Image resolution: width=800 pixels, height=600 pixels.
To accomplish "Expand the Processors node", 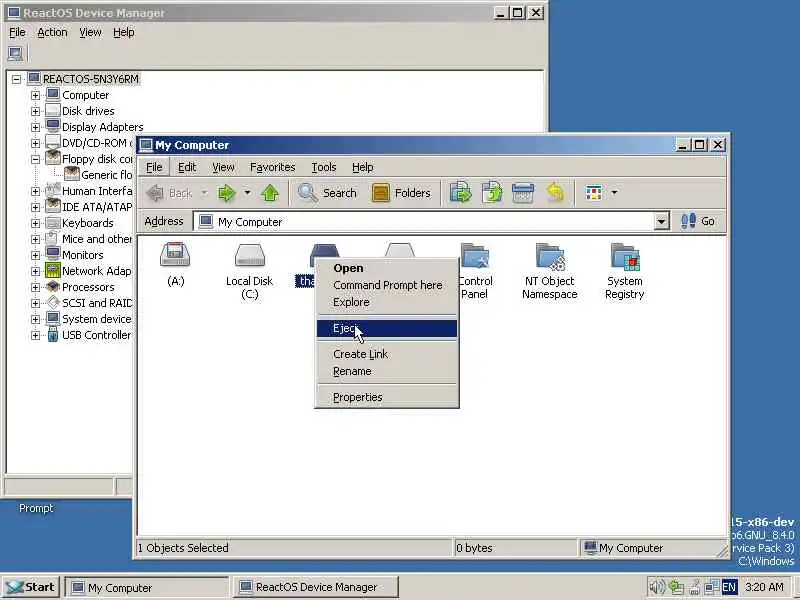I will point(35,287).
